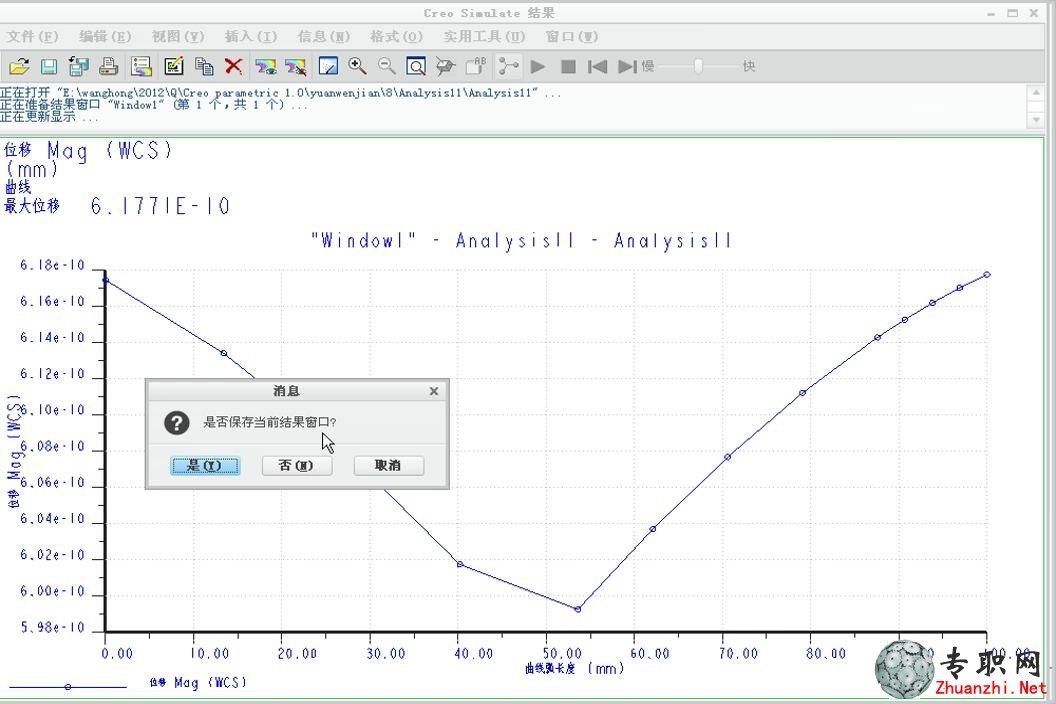Click the Y axis tick 6.18e-10
The height and width of the screenshot is (704, 1056).
click(x=53, y=265)
